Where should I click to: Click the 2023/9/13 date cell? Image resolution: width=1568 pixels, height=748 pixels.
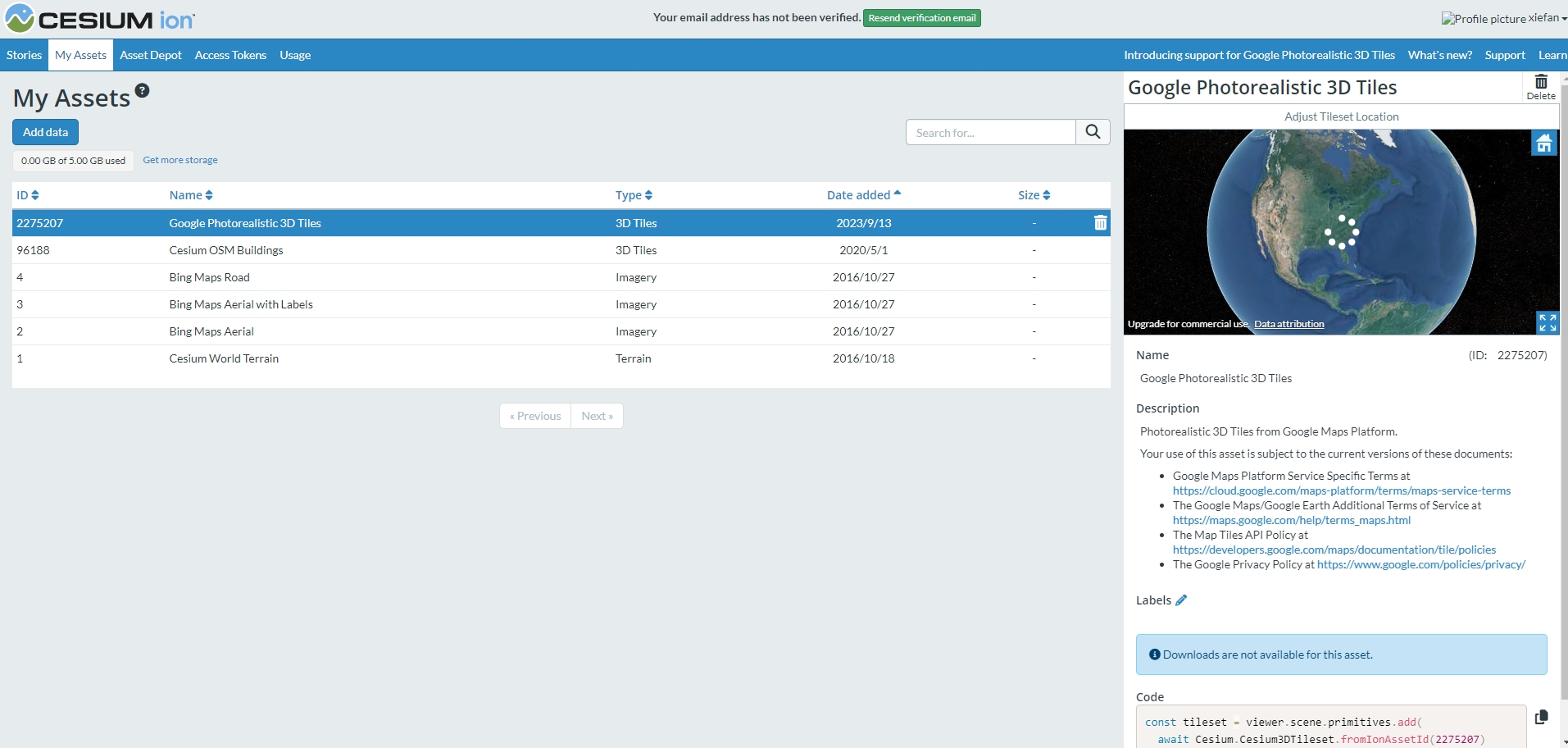(x=864, y=223)
